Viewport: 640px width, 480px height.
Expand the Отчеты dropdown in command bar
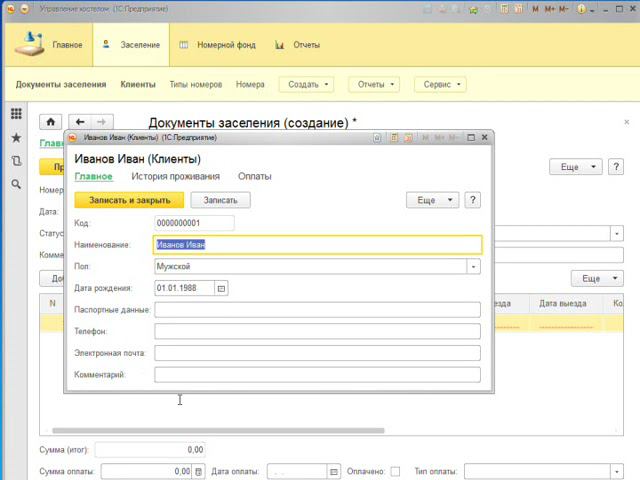[x=374, y=84]
